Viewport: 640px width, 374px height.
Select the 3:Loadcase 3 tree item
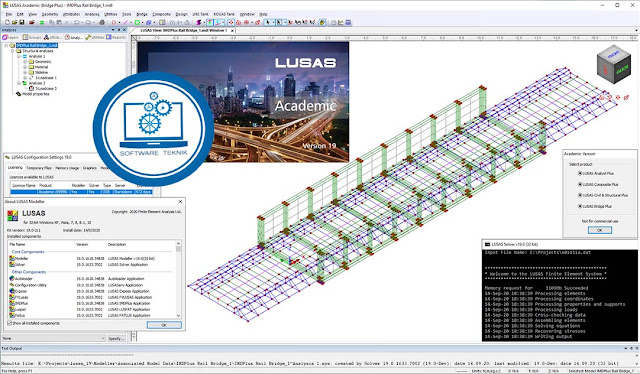46,88
